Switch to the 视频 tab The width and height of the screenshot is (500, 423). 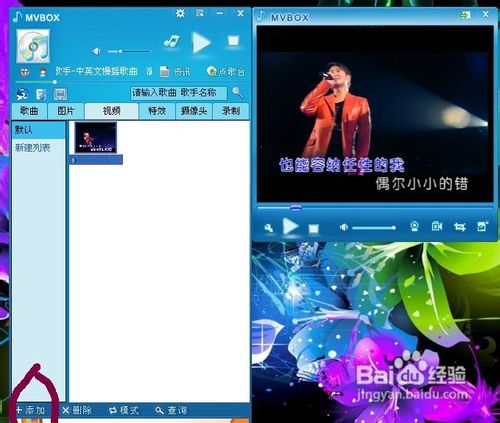tap(111, 111)
